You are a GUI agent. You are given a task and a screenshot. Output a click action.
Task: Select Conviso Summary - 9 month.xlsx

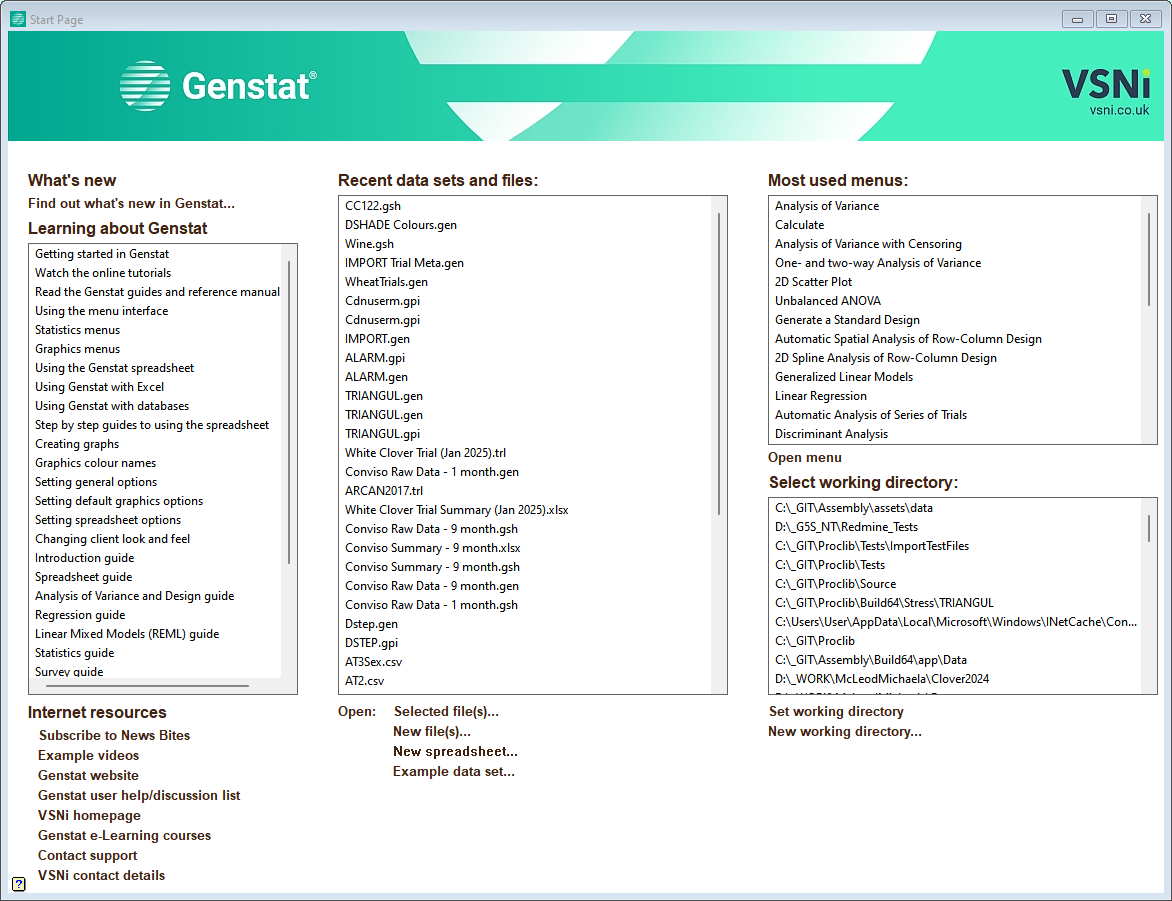[433, 548]
